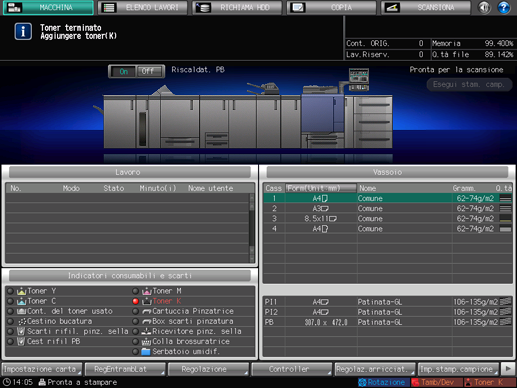Image resolution: width=517 pixels, height=388 pixels.
Task: Open the Impostazione carta menu
Action: [42, 369]
